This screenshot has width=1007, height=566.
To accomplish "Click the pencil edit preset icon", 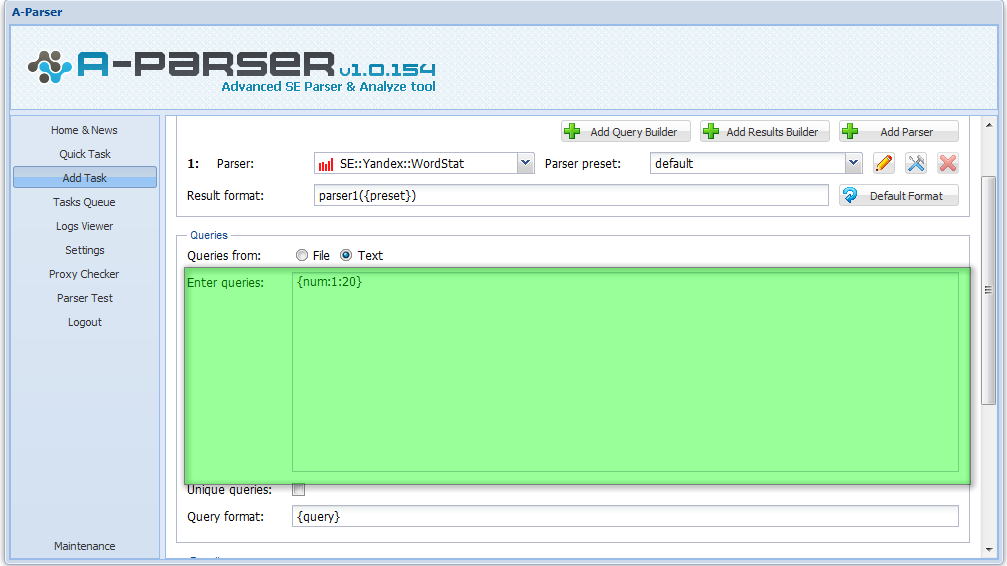I will click(x=884, y=163).
